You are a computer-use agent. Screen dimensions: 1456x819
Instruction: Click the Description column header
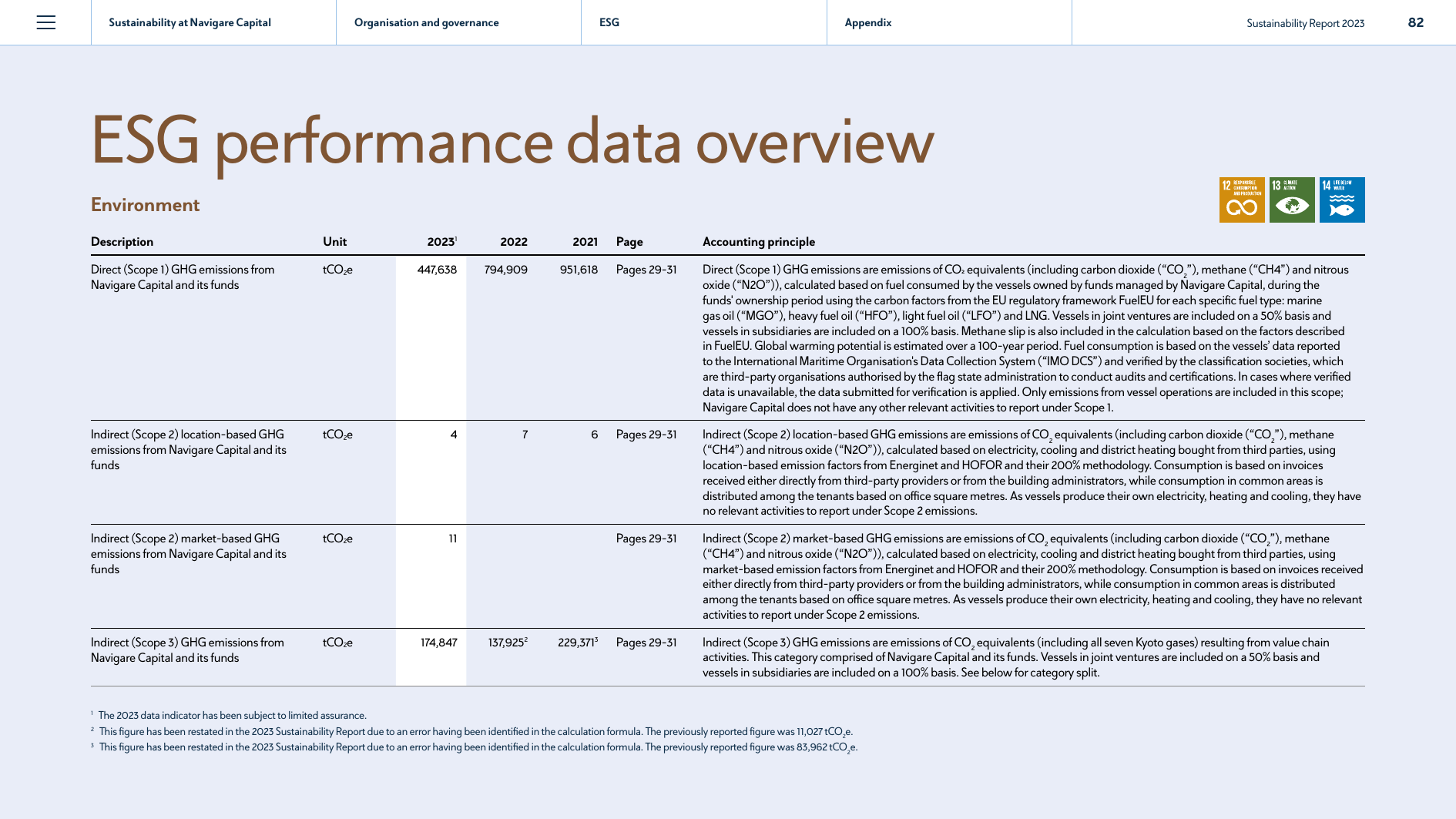tap(122, 242)
